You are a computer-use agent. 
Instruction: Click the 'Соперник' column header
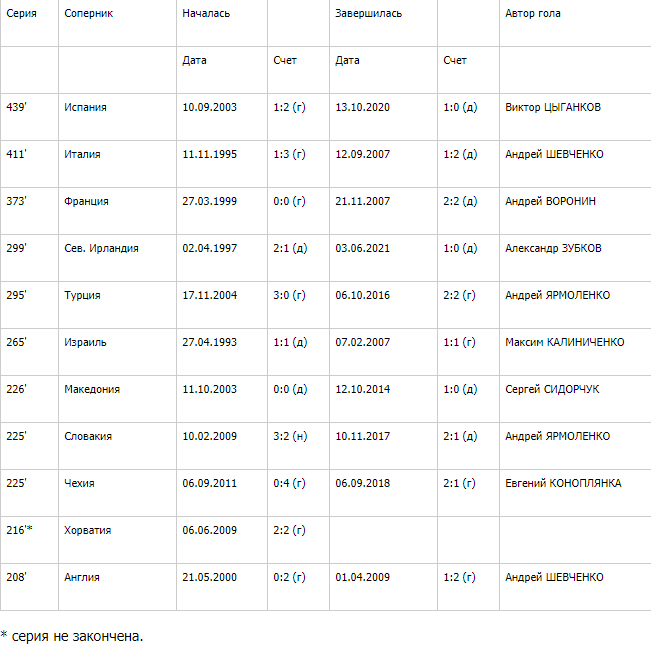click(88, 14)
